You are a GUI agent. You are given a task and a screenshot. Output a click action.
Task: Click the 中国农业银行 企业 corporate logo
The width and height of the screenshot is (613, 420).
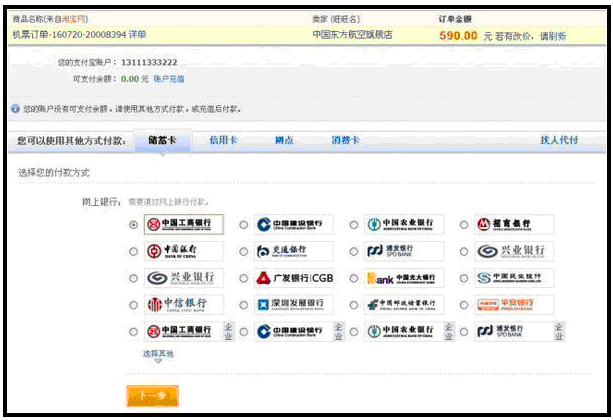(x=409, y=332)
